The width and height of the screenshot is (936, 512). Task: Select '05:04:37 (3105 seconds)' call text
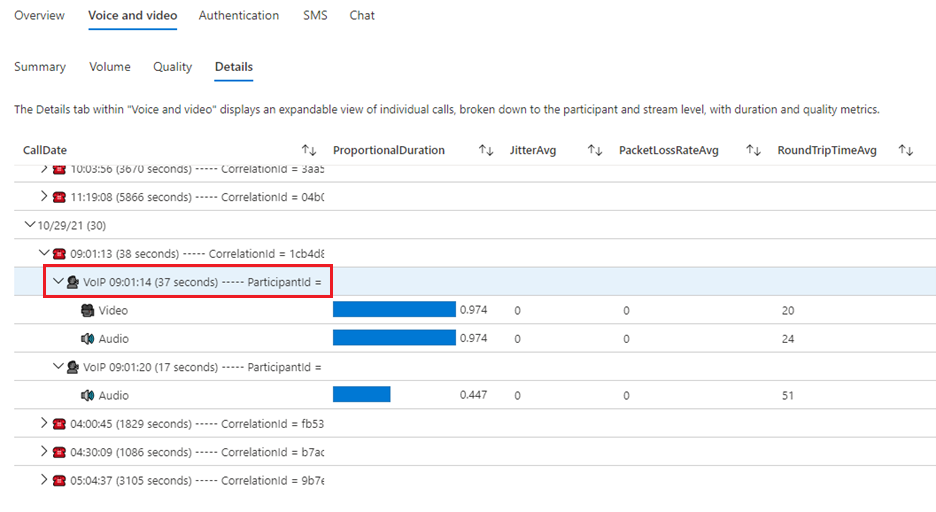[x=131, y=480]
